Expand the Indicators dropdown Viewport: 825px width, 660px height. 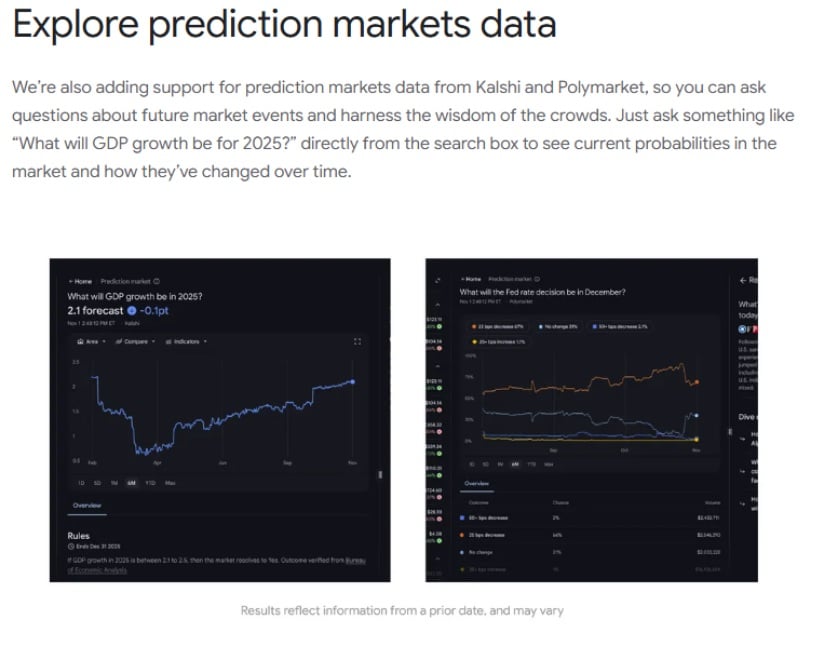coord(185,341)
